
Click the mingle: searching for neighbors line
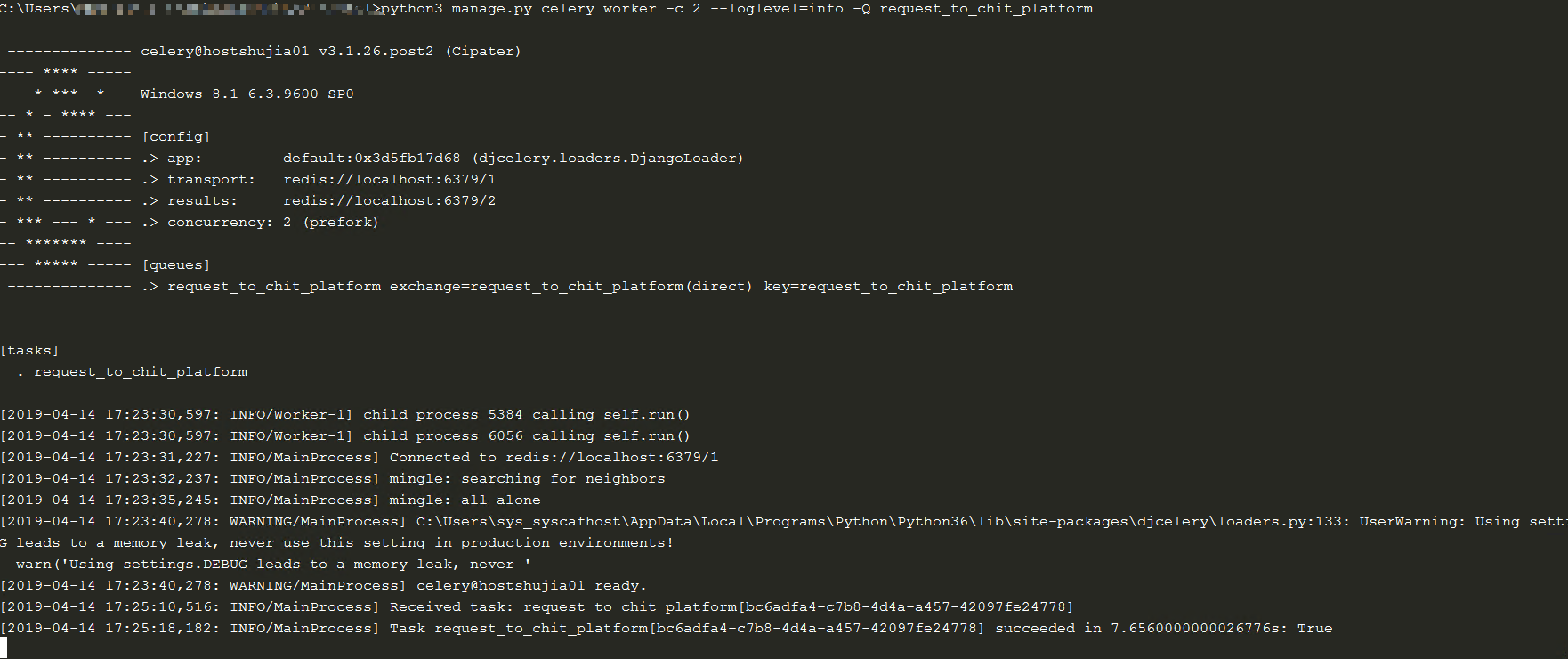pos(527,479)
